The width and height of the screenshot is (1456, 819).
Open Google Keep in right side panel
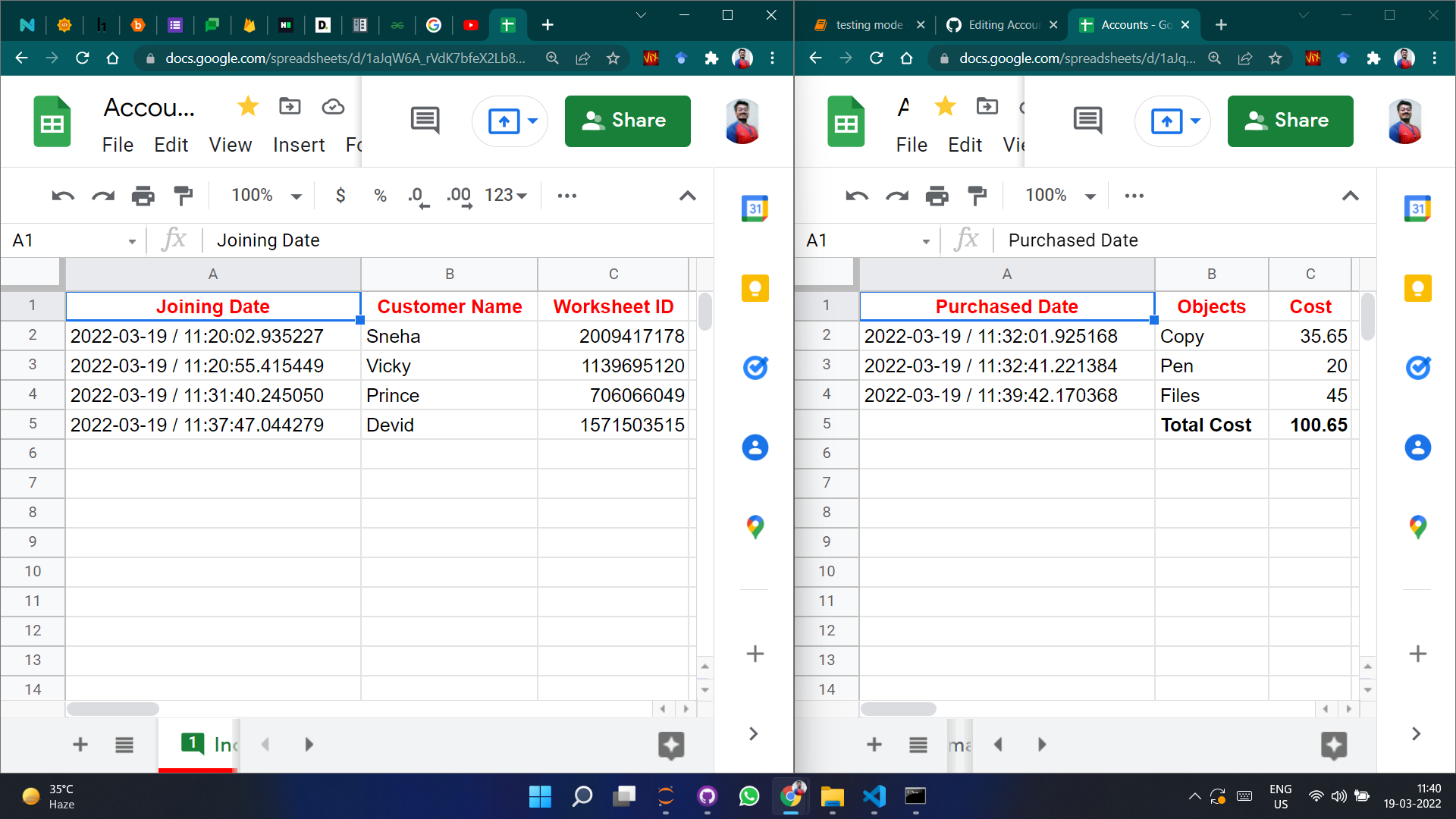[x=1417, y=288]
